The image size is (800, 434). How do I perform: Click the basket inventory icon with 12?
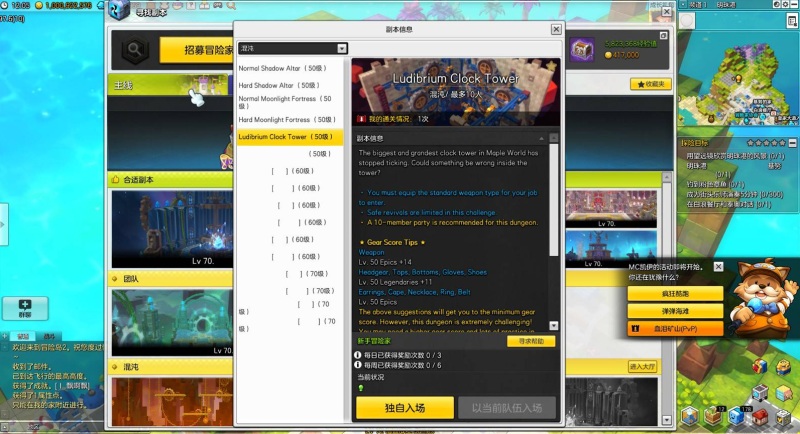point(713,416)
